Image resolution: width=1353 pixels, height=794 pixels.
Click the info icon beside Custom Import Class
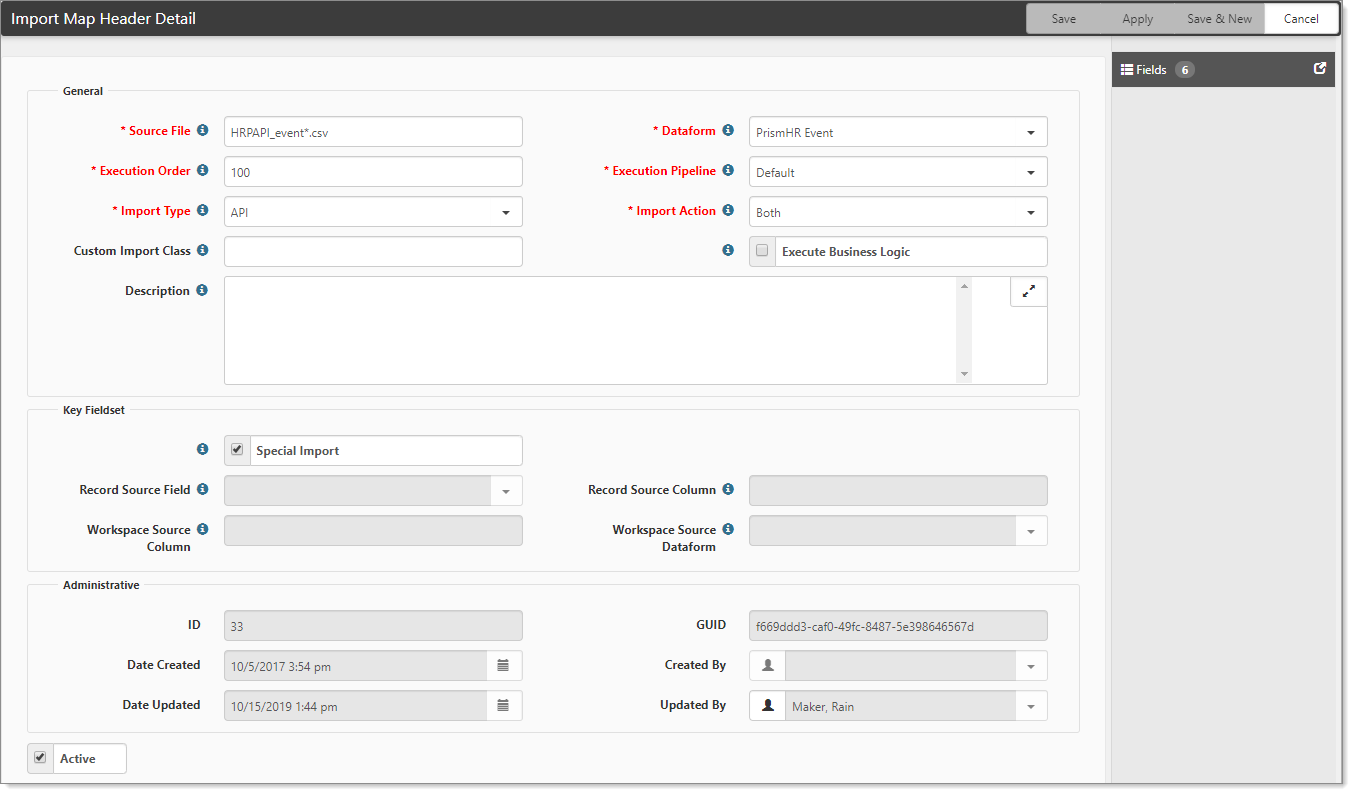[x=202, y=250]
